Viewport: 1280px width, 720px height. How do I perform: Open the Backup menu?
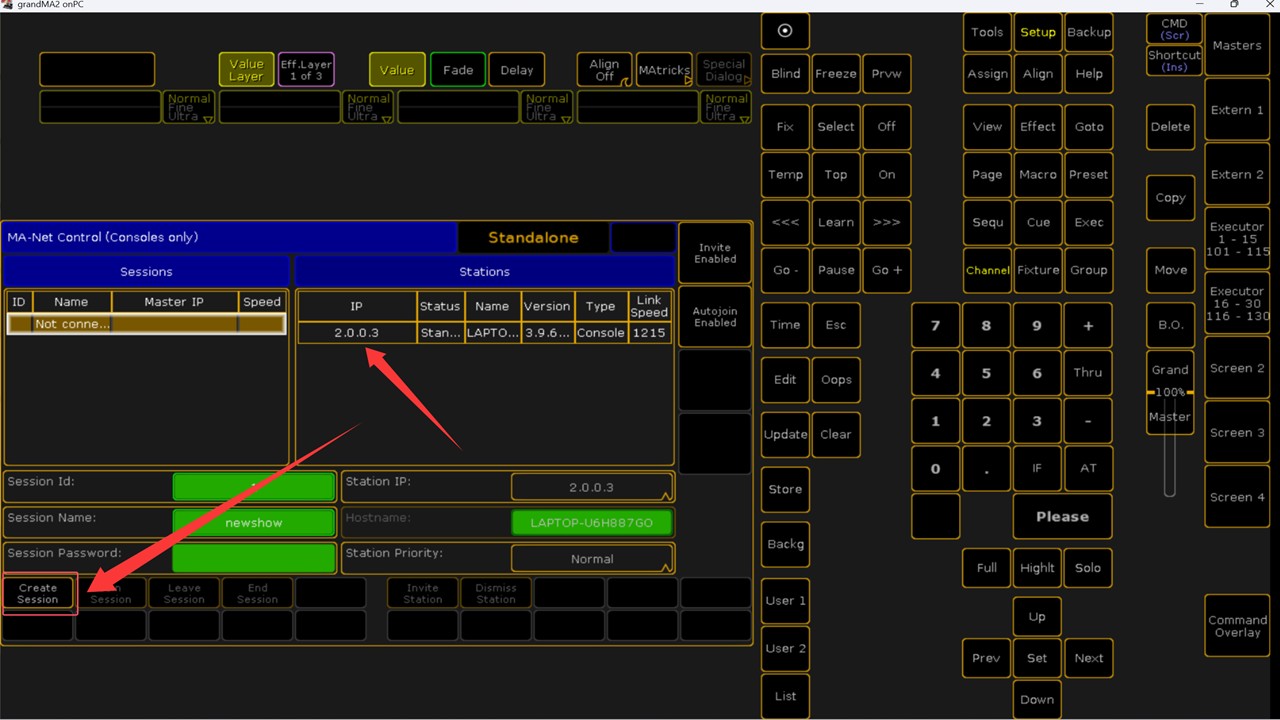click(x=1089, y=32)
